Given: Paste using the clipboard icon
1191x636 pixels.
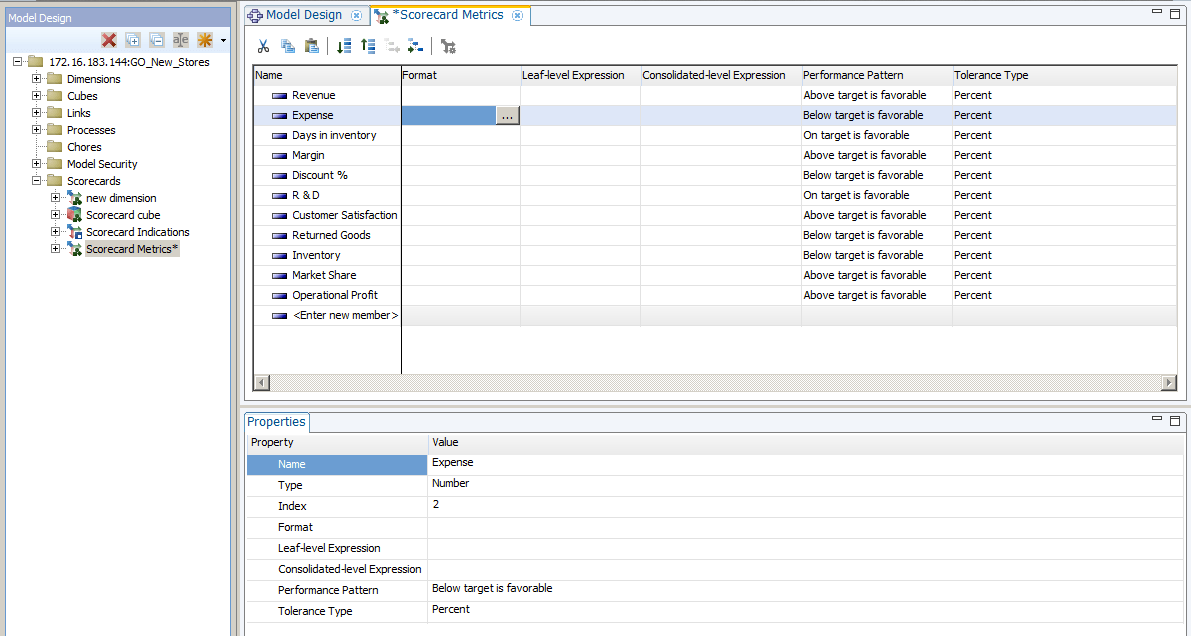Looking at the screenshot, I should coord(311,46).
